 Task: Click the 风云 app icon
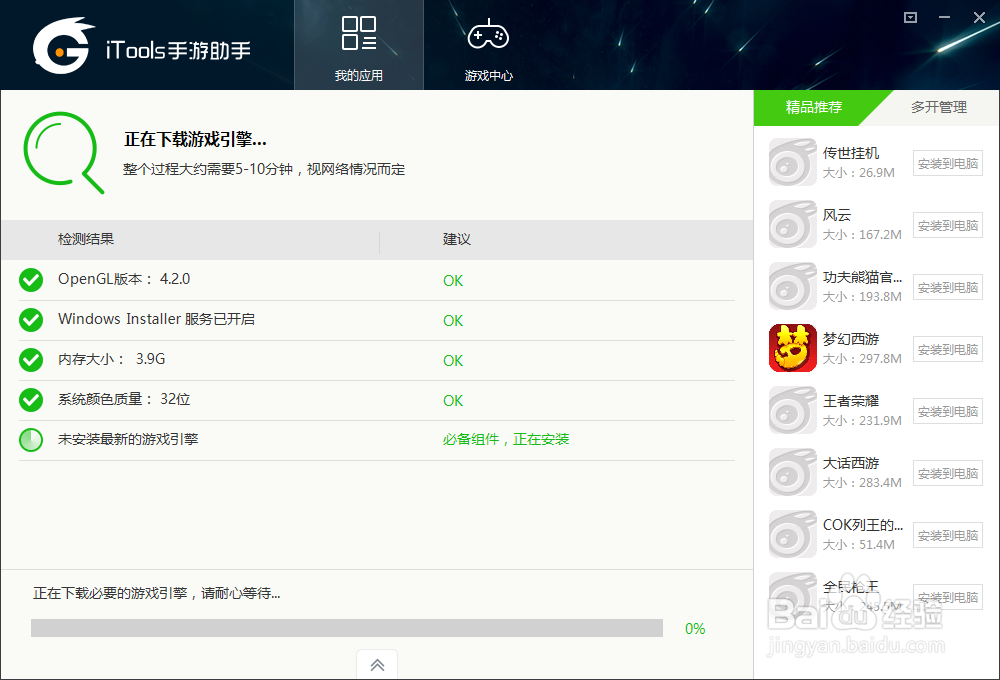pos(792,224)
